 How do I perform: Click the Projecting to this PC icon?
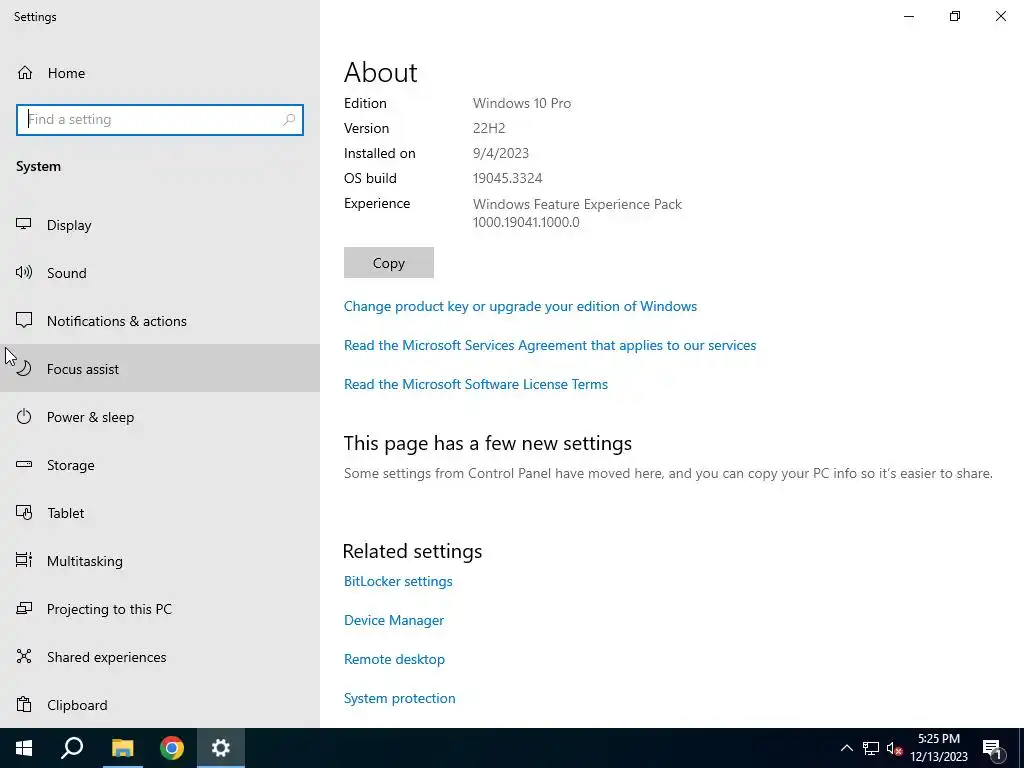[24, 609]
